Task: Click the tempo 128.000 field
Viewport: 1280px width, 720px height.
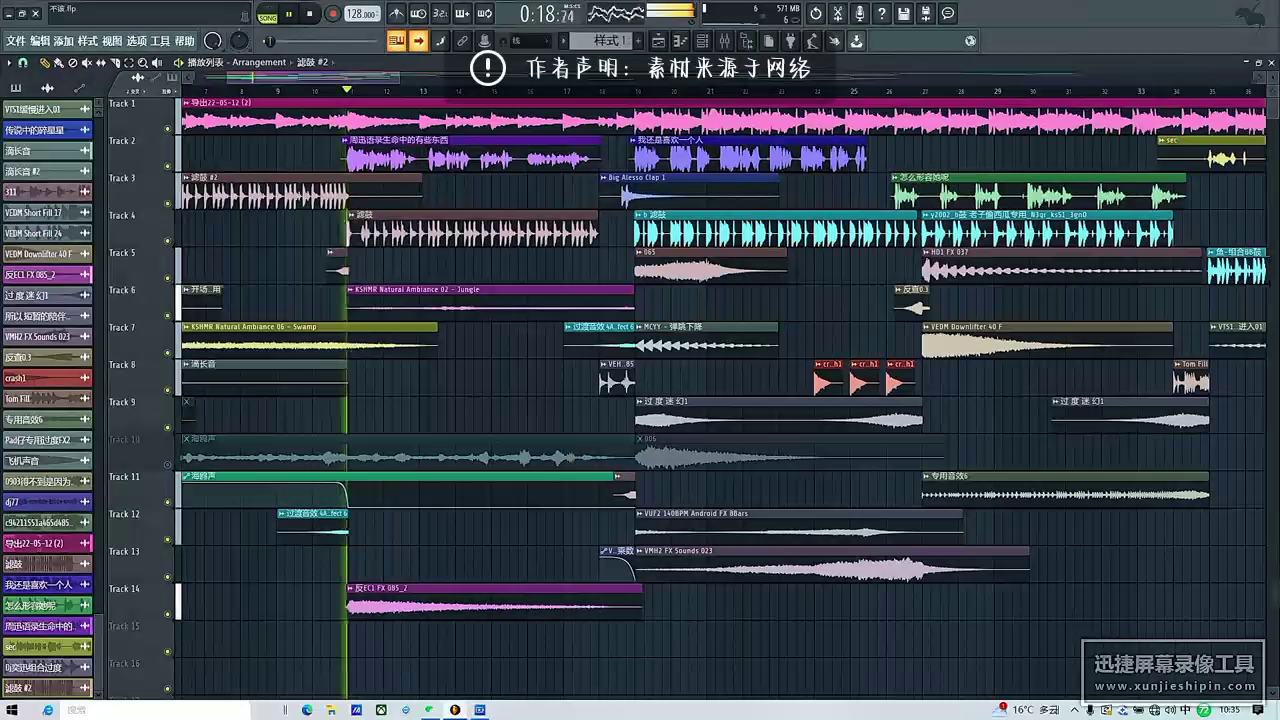Action: (361, 14)
